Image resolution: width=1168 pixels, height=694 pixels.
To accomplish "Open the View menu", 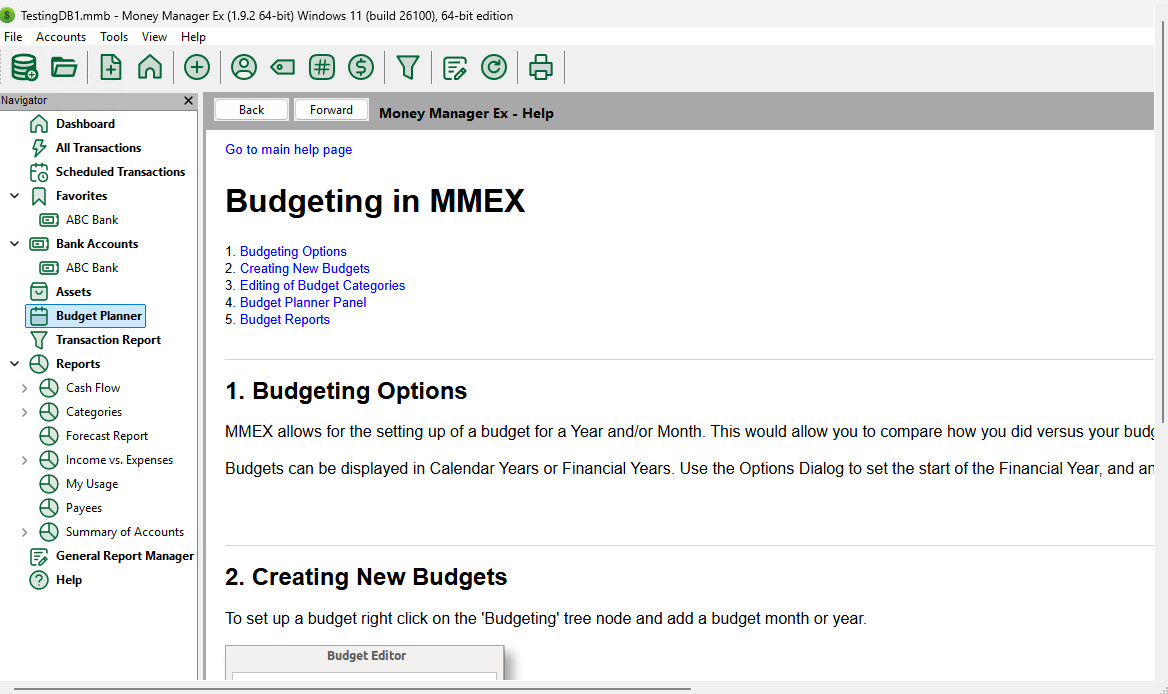I will coord(154,36).
